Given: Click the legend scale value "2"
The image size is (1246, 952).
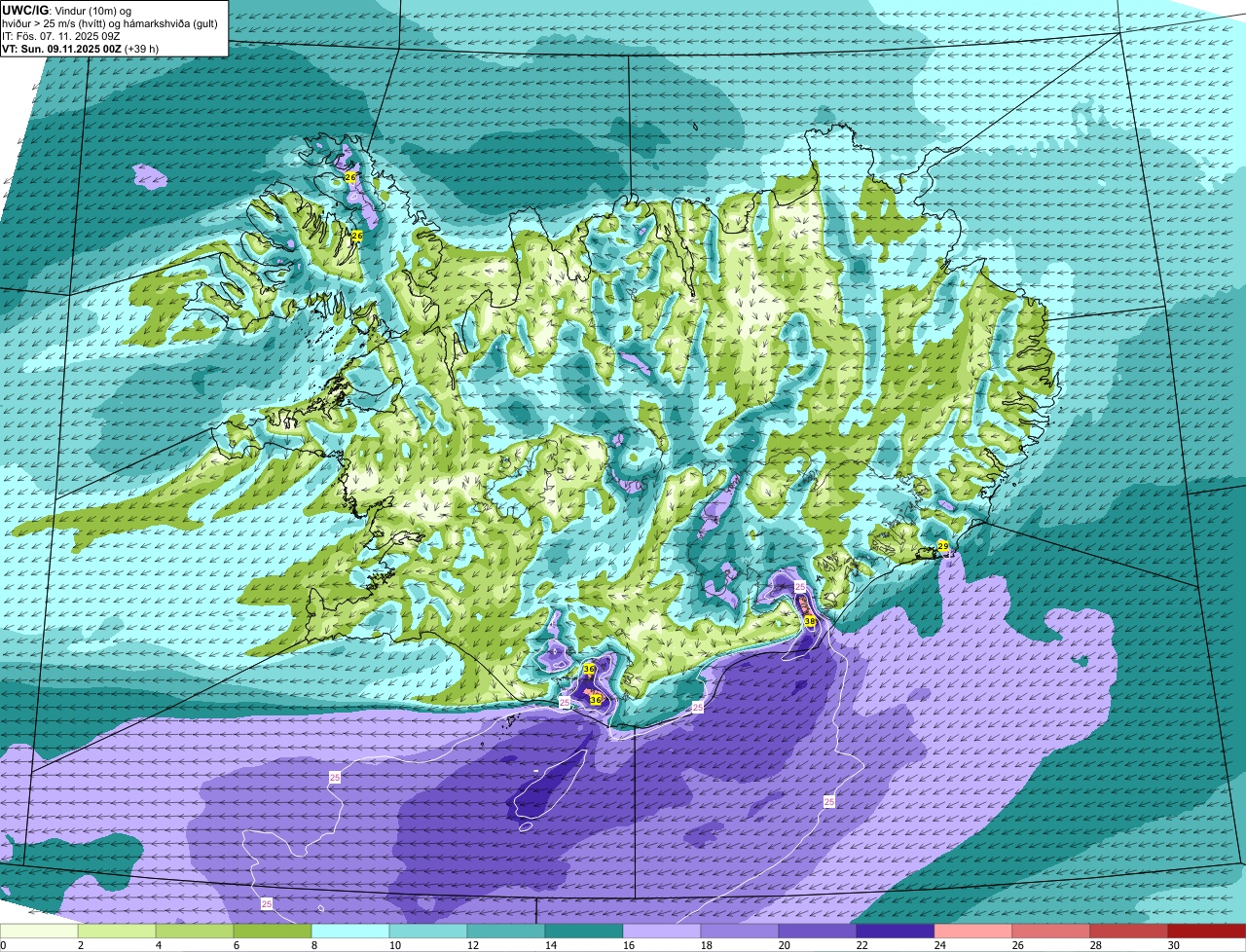Looking at the screenshot, I should point(81,945).
